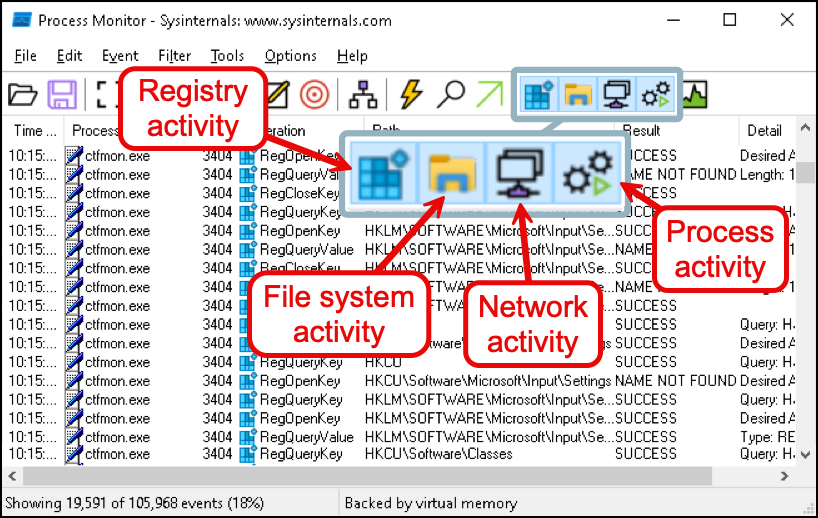
Task: Toggle process activity gears in top toolbar
Action: point(655,94)
